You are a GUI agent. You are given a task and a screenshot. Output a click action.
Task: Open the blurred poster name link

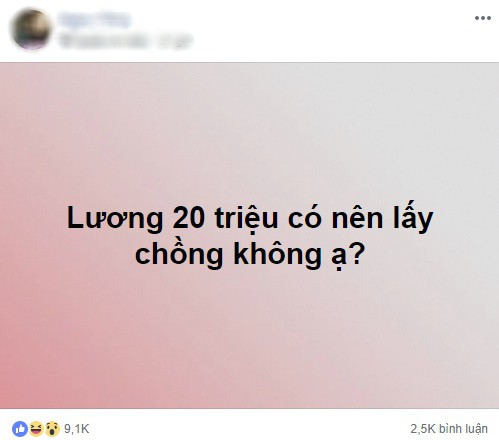click(94, 19)
